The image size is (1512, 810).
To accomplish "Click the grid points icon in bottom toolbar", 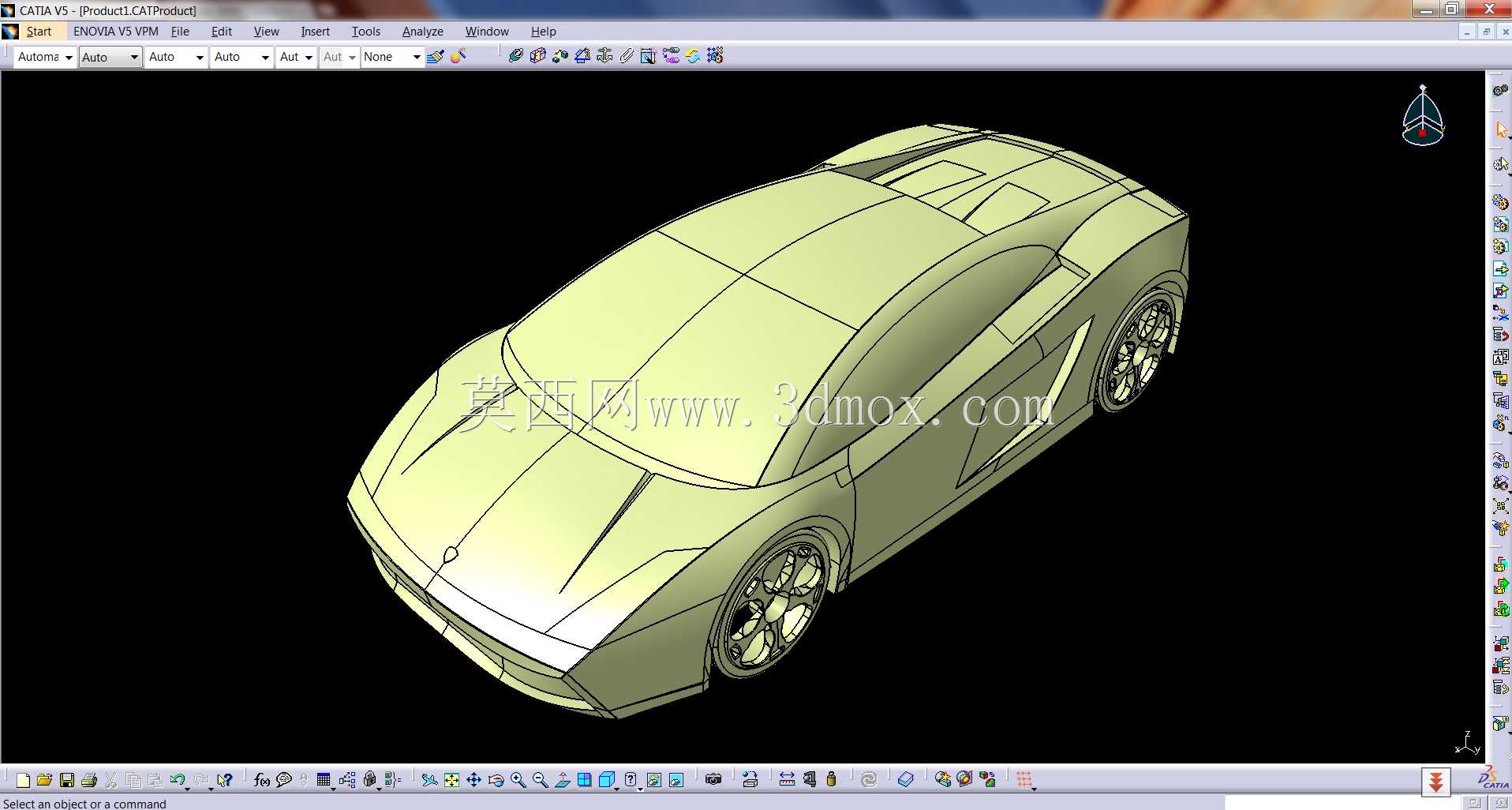I will tap(1024, 780).
